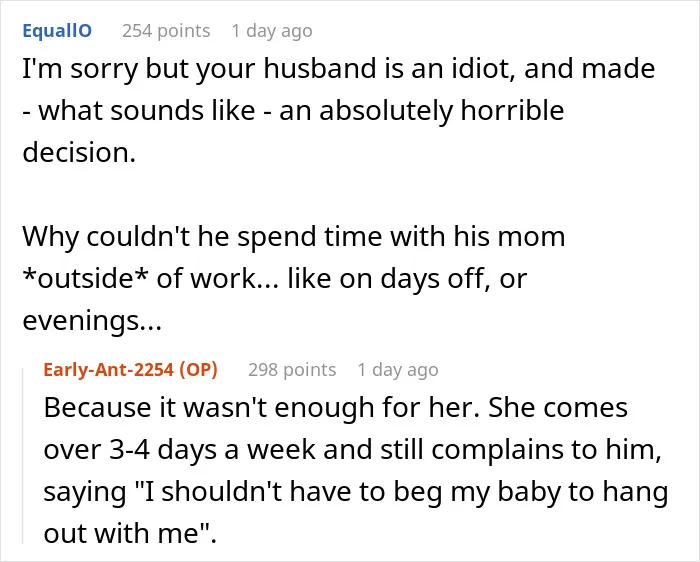The image size is (700, 562).
Task: Click the word "*outside*" in the comment
Action: 85,279
